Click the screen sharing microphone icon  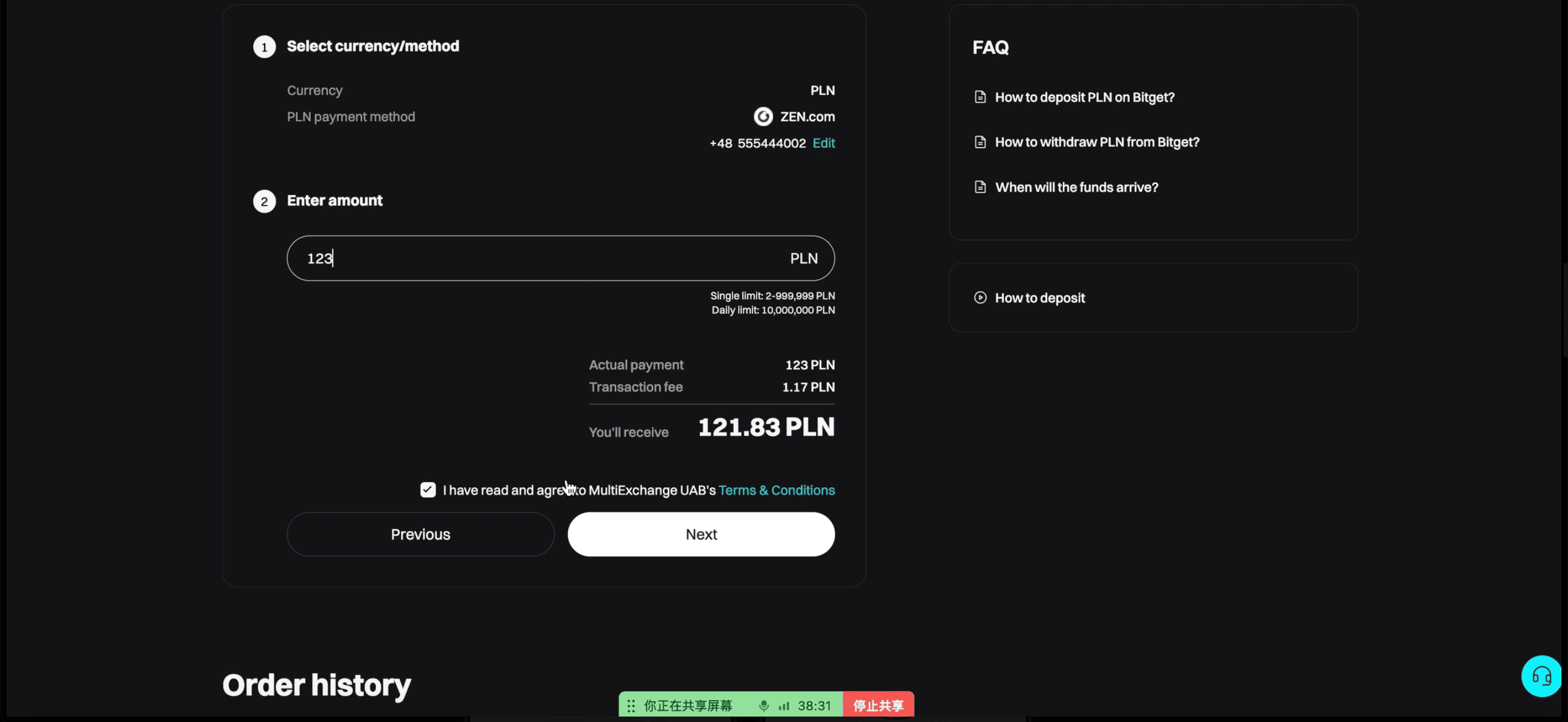(760, 705)
